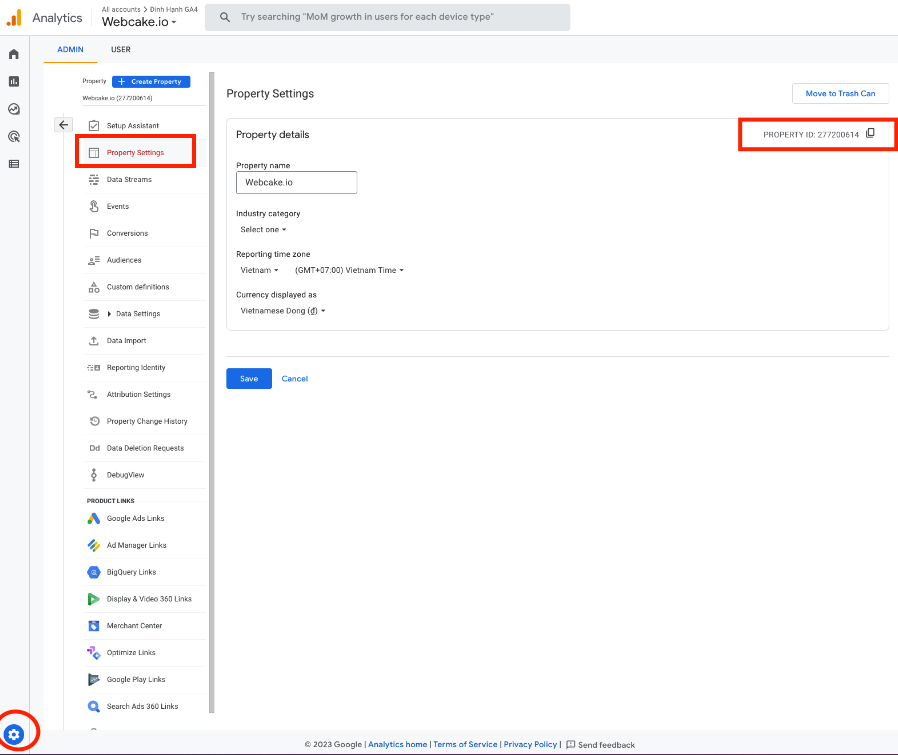
Task: Click the Reporting Identity icon
Action: coord(94,368)
